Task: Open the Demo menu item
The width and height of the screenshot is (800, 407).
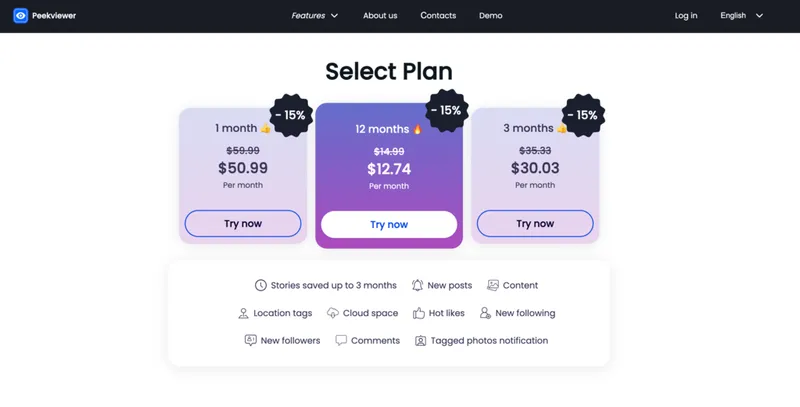Action: point(491,16)
